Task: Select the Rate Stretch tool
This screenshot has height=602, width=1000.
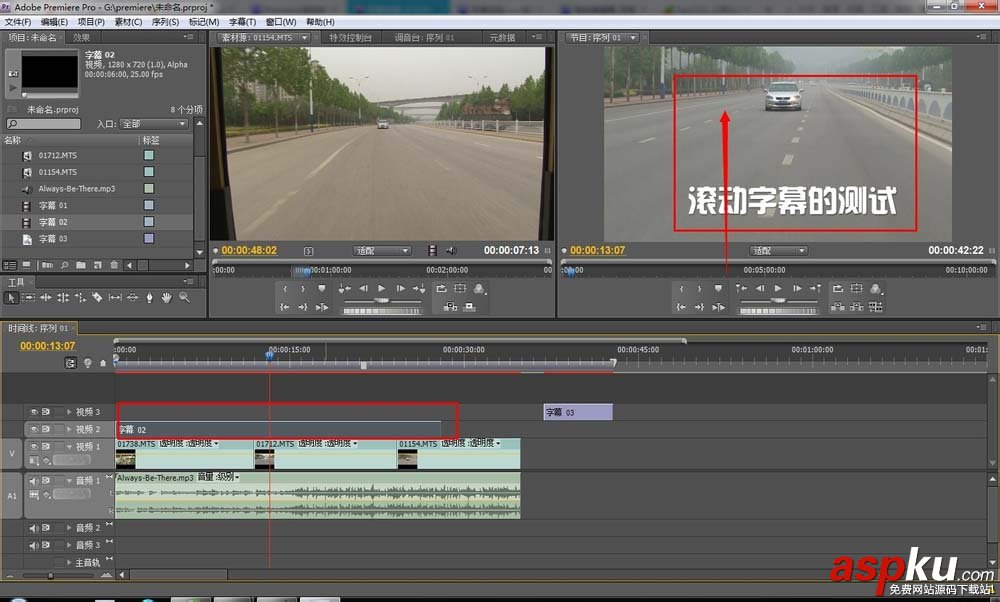Action: pyautogui.click(x=80, y=297)
